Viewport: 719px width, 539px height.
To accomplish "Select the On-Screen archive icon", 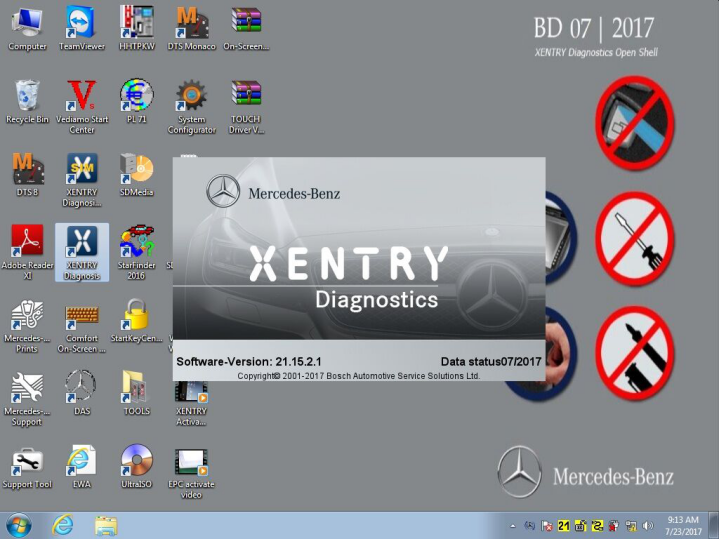I will click(x=246, y=29).
